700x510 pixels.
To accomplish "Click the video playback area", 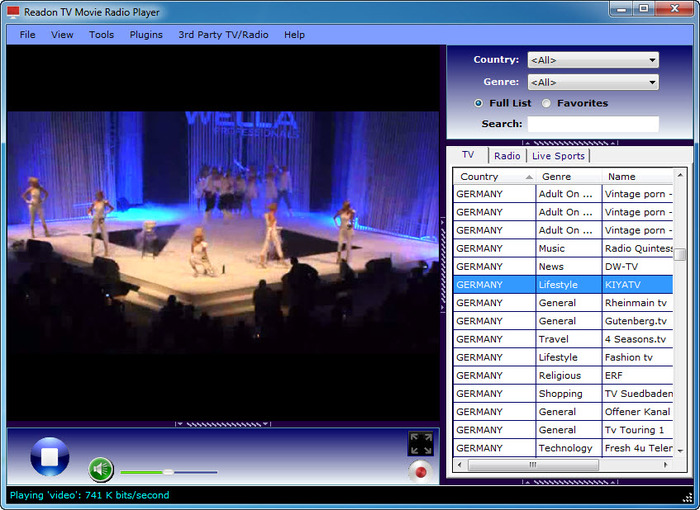I will coord(223,233).
